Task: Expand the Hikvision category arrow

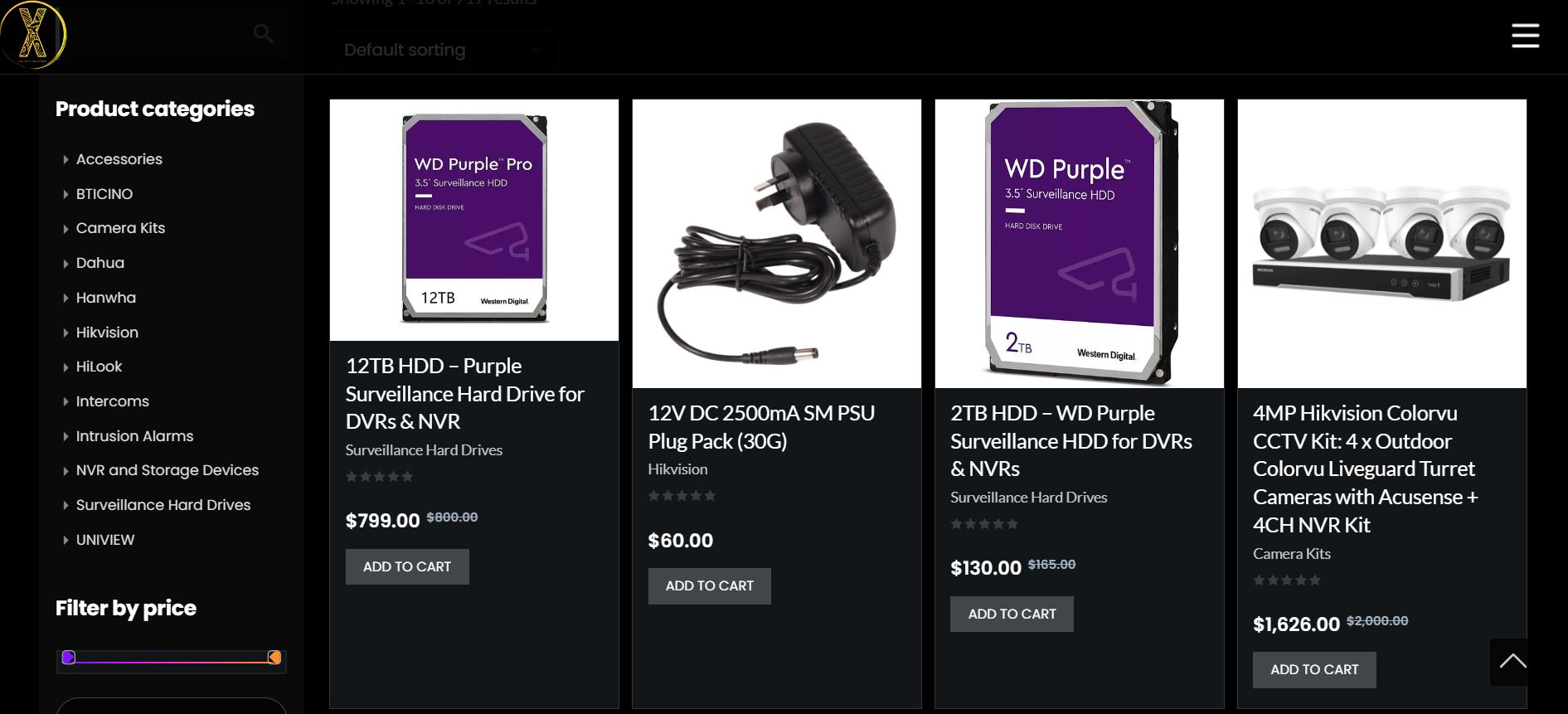Action: (x=66, y=333)
